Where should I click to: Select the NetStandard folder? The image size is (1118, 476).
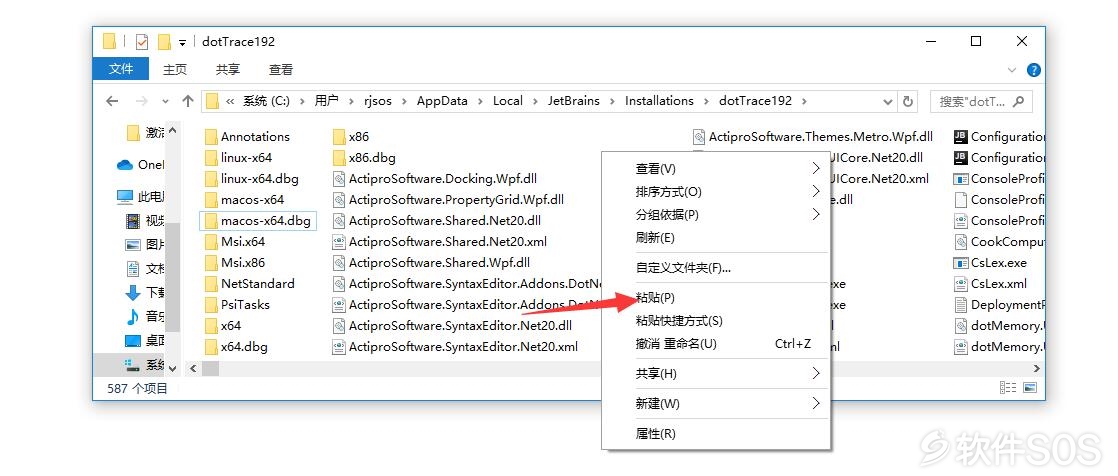249,284
